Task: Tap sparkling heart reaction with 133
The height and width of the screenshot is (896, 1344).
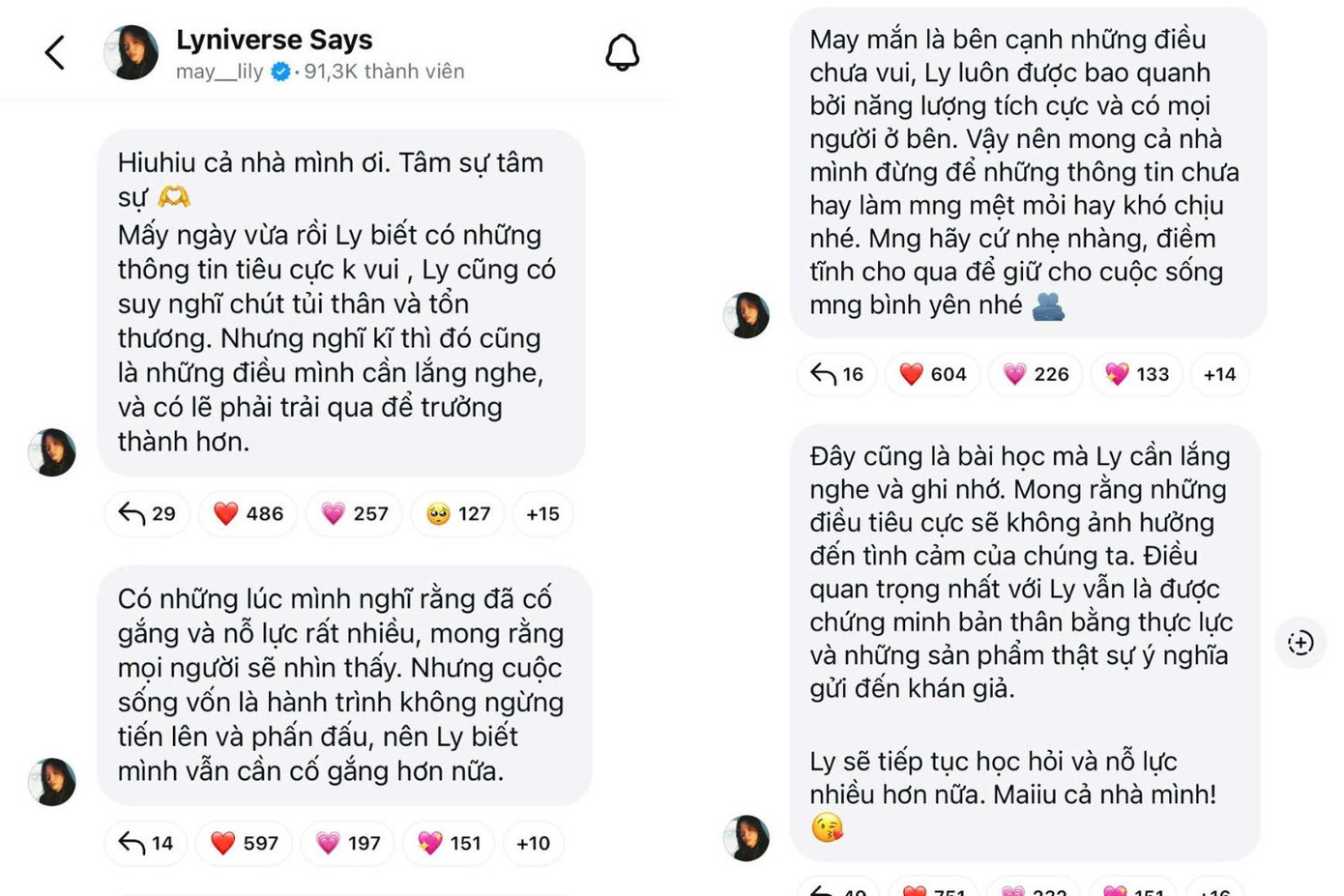Action: [1137, 374]
